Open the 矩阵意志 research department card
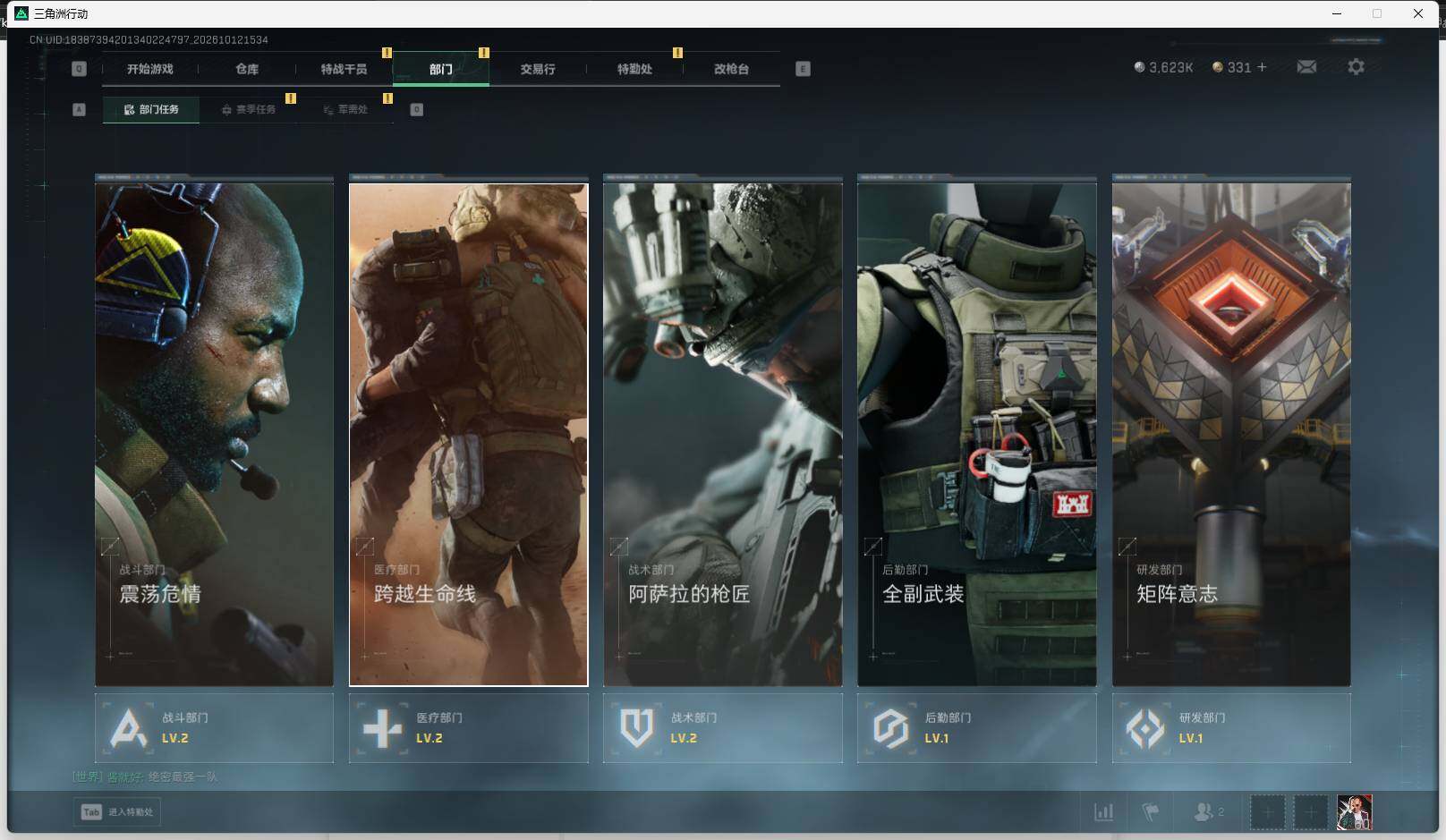Image resolution: width=1446 pixels, height=840 pixels. [1231, 432]
